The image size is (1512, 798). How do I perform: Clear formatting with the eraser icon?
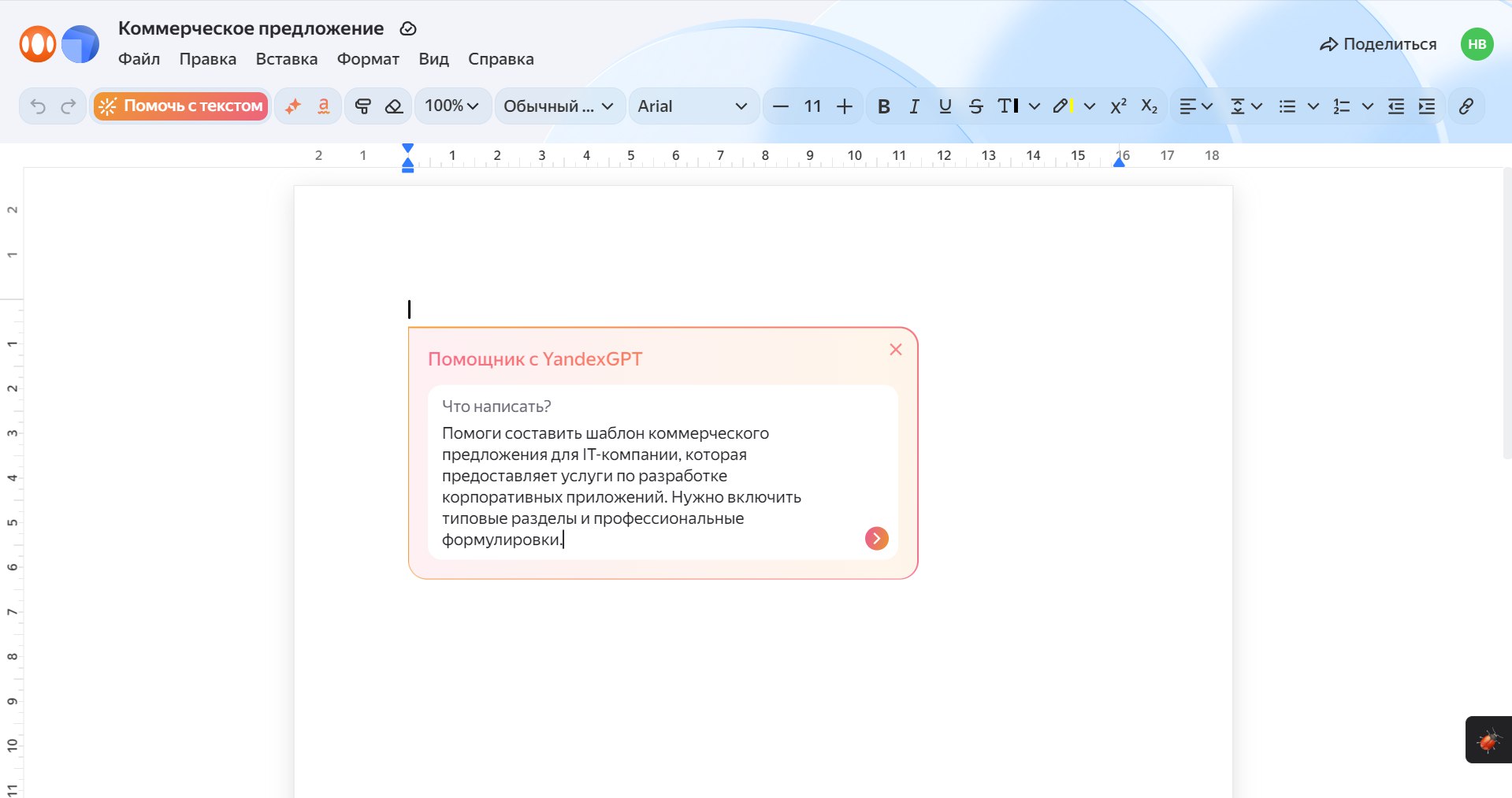pyautogui.click(x=394, y=106)
